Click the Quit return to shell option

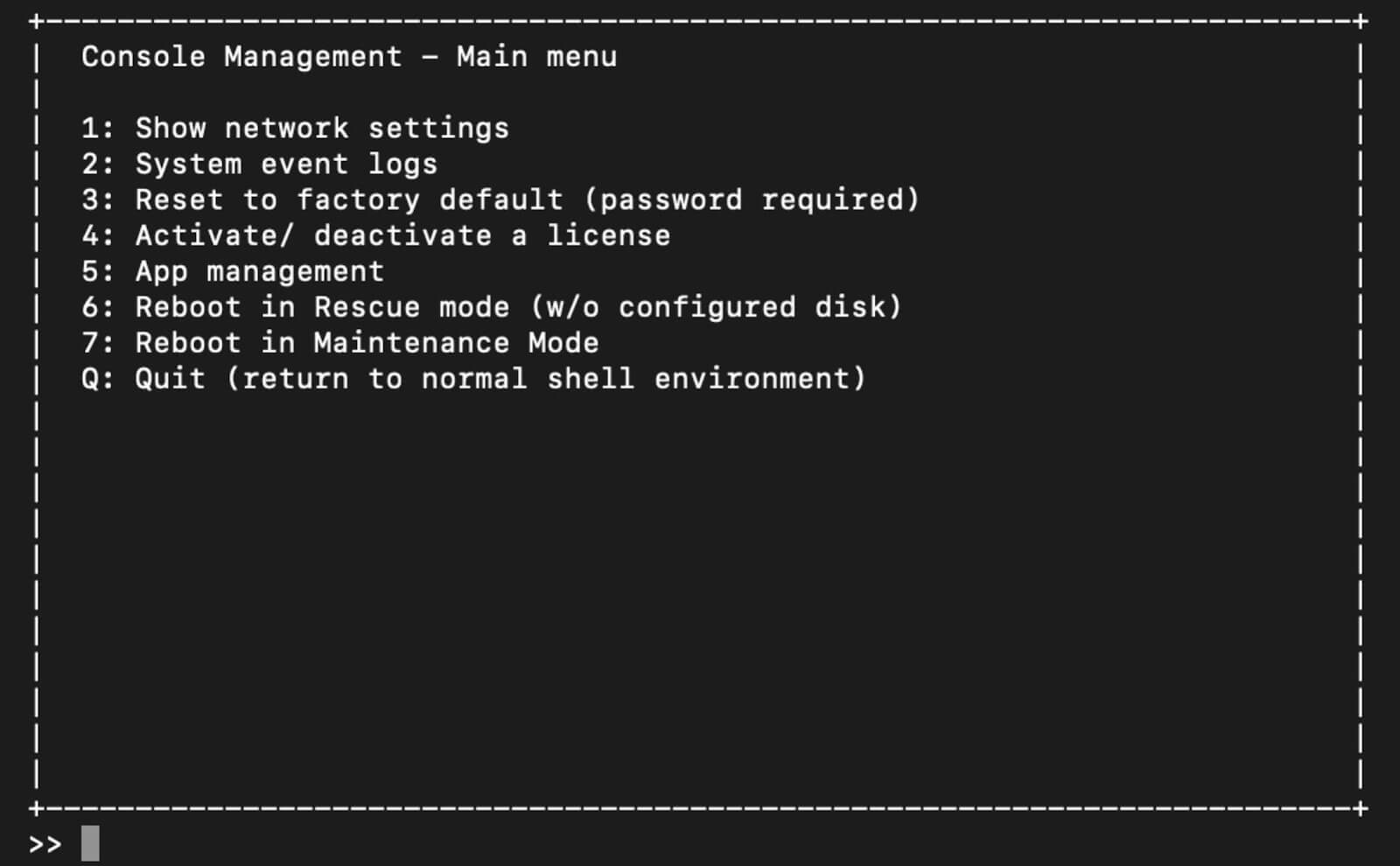coord(473,379)
